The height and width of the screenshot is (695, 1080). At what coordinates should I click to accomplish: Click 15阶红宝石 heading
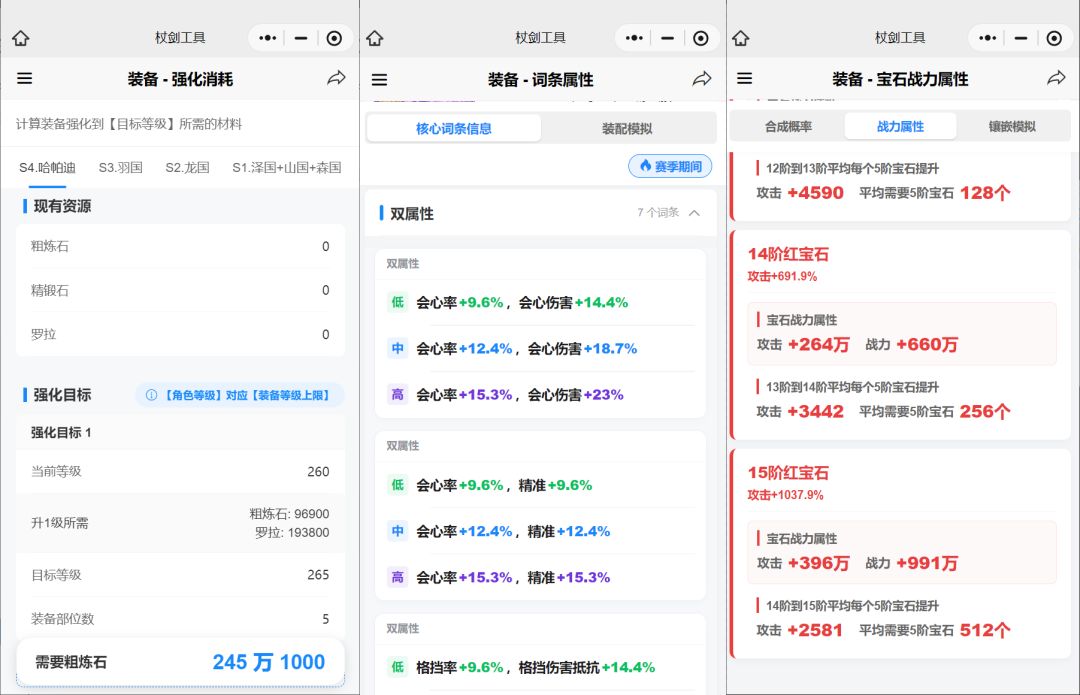[x=788, y=473]
